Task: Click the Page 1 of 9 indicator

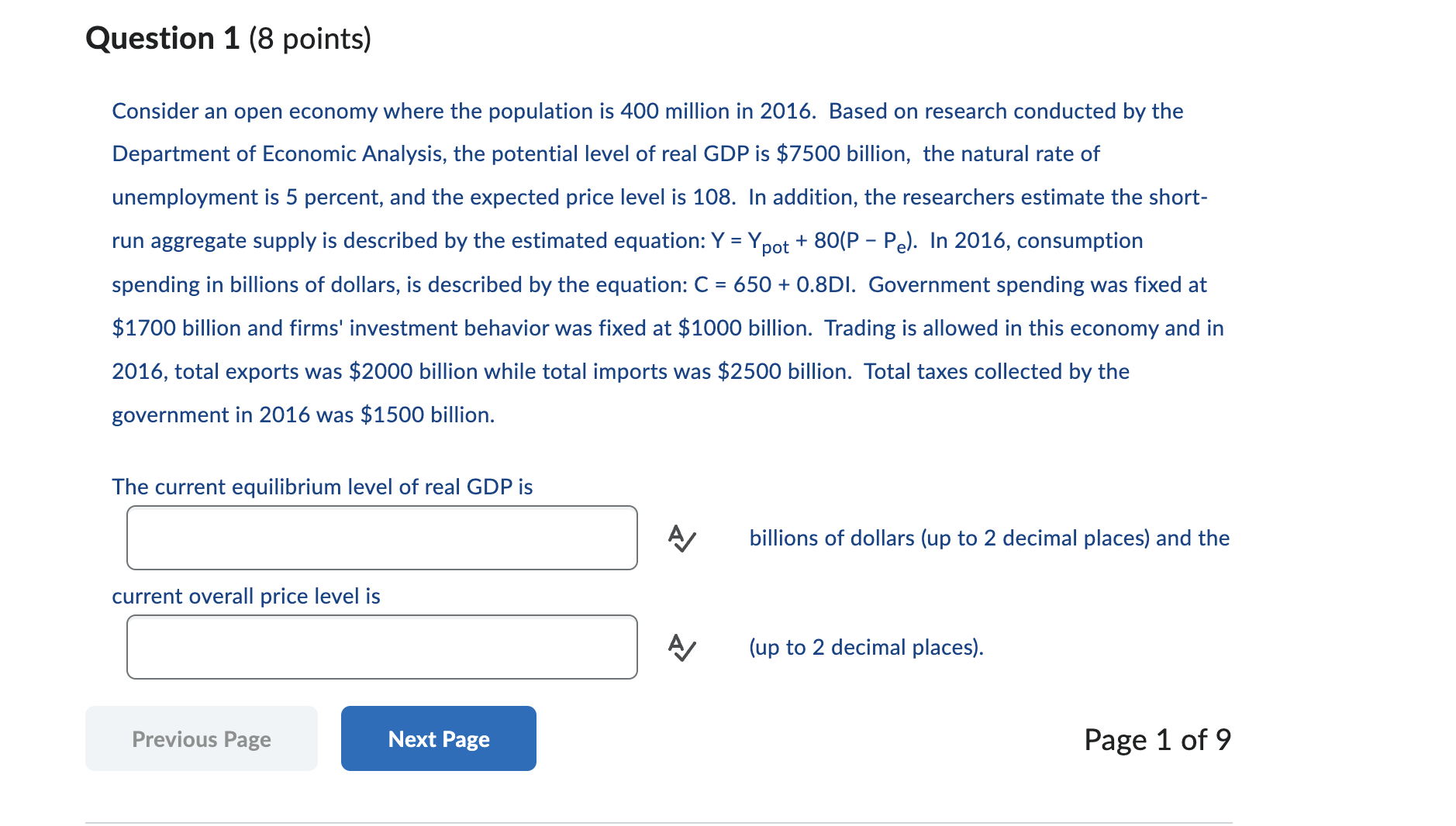Action: pos(1159,739)
